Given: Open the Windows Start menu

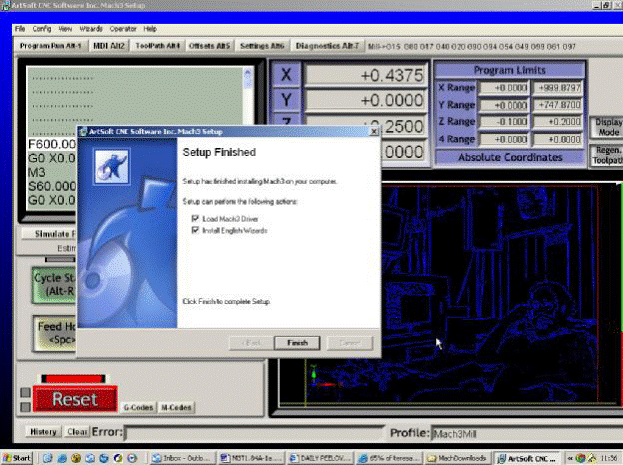Looking at the screenshot, I should [16, 458].
